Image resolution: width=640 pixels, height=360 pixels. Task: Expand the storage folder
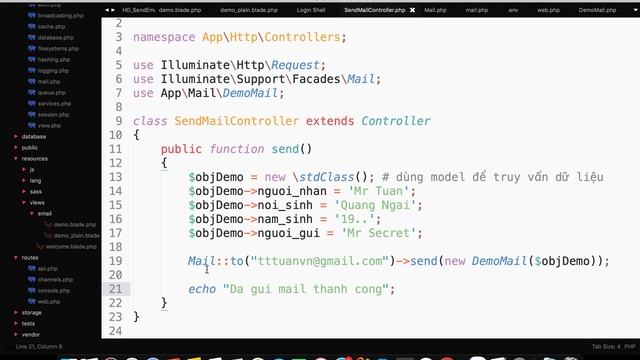click(x=16, y=313)
